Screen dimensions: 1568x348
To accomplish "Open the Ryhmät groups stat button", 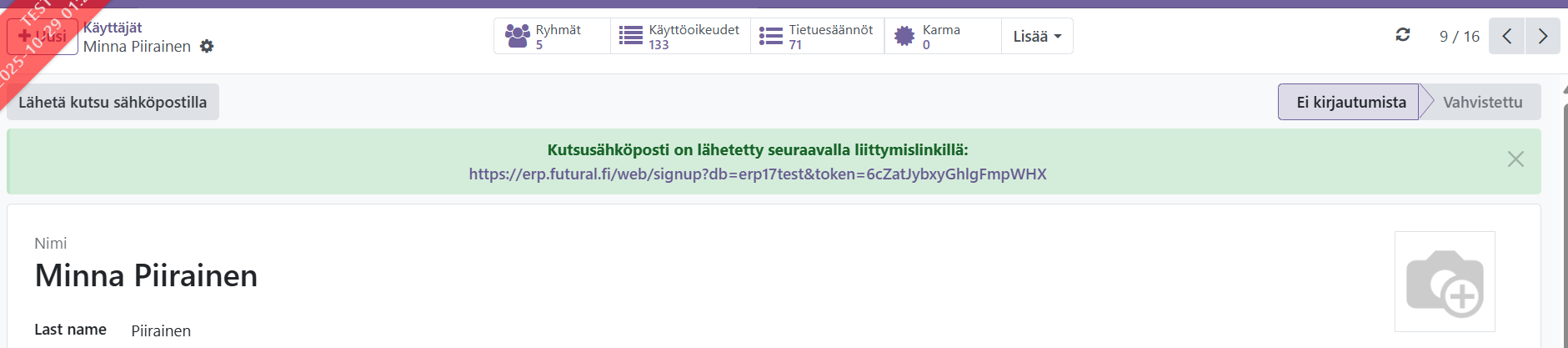I will point(552,37).
